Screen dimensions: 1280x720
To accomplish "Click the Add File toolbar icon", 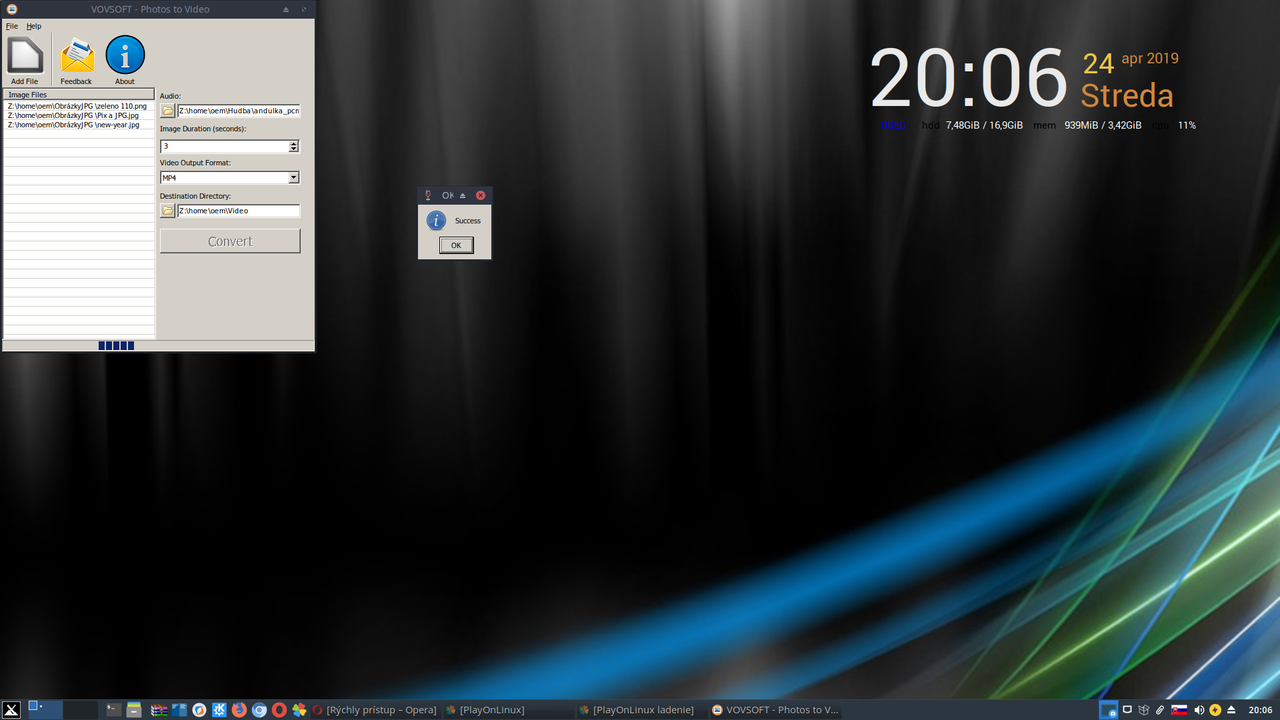I will point(25,56).
